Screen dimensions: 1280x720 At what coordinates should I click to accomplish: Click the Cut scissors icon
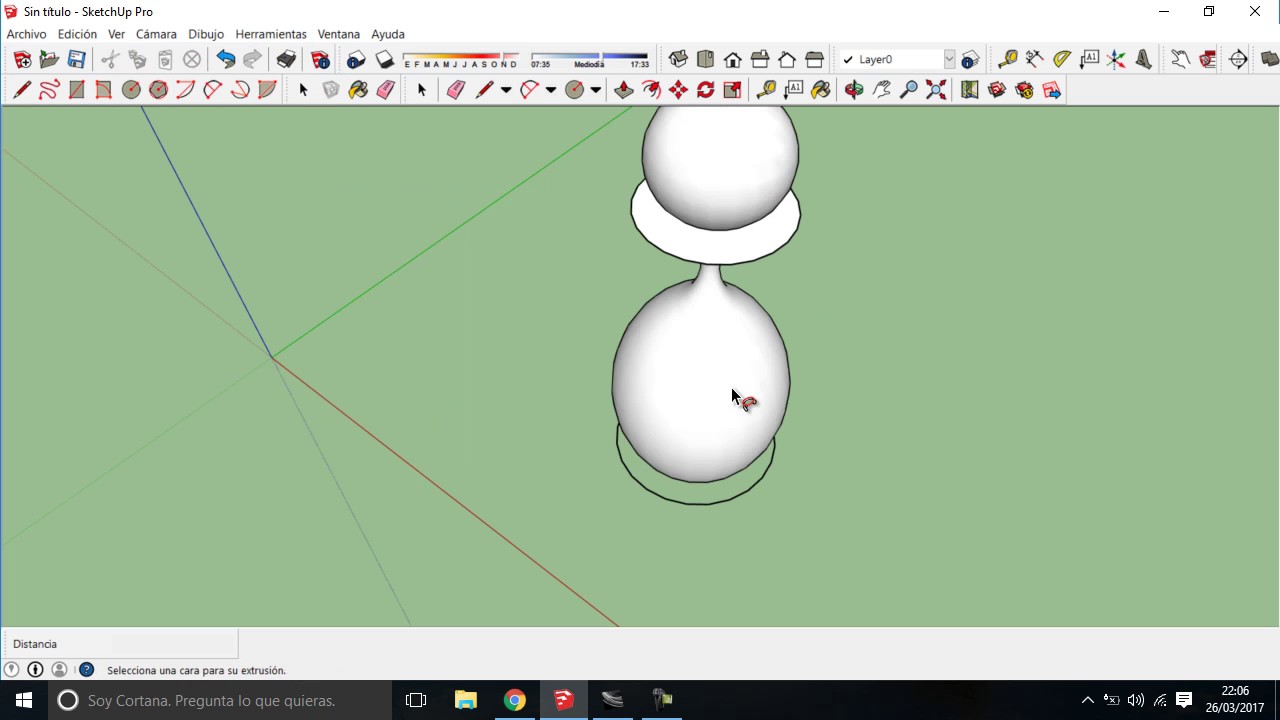tap(110, 59)
